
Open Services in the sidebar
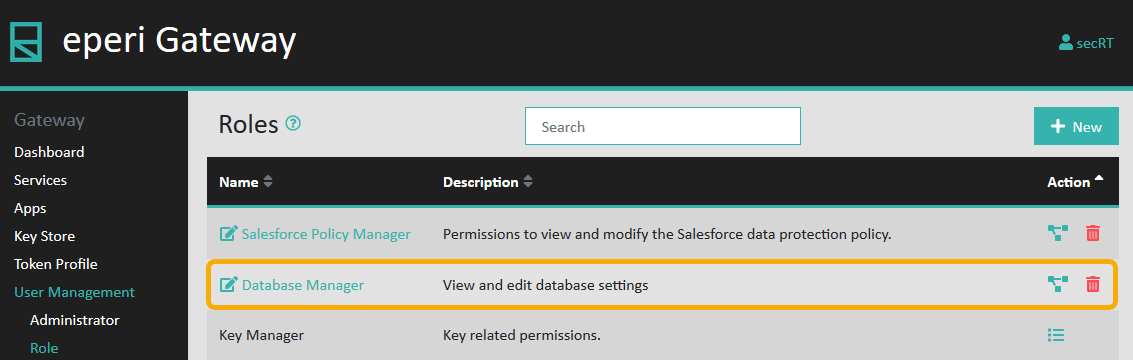40,180
